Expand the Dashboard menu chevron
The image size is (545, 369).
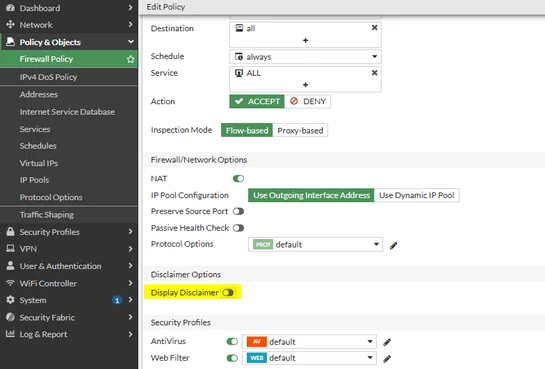[130, 7]
